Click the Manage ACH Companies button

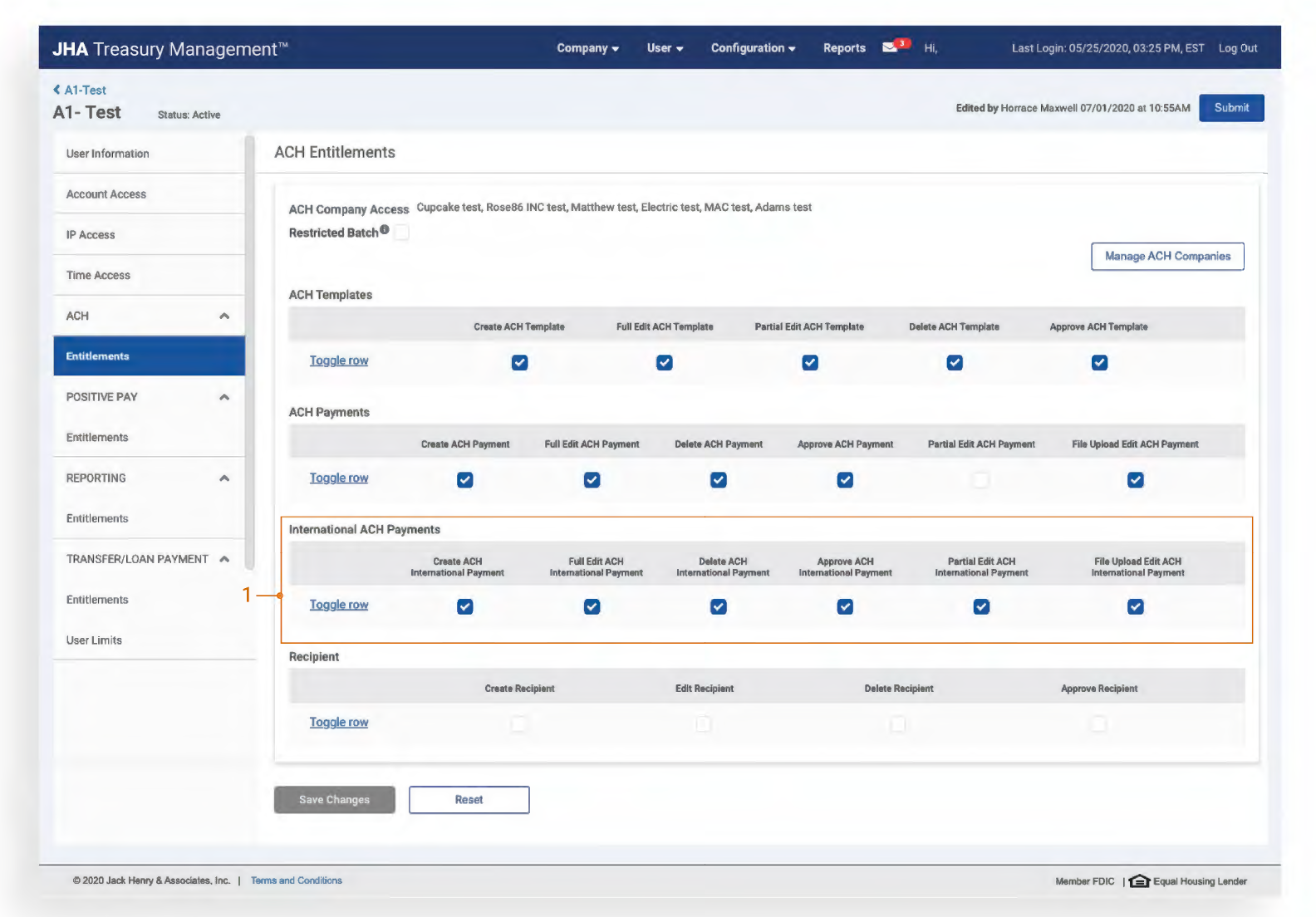[1166, 257]
